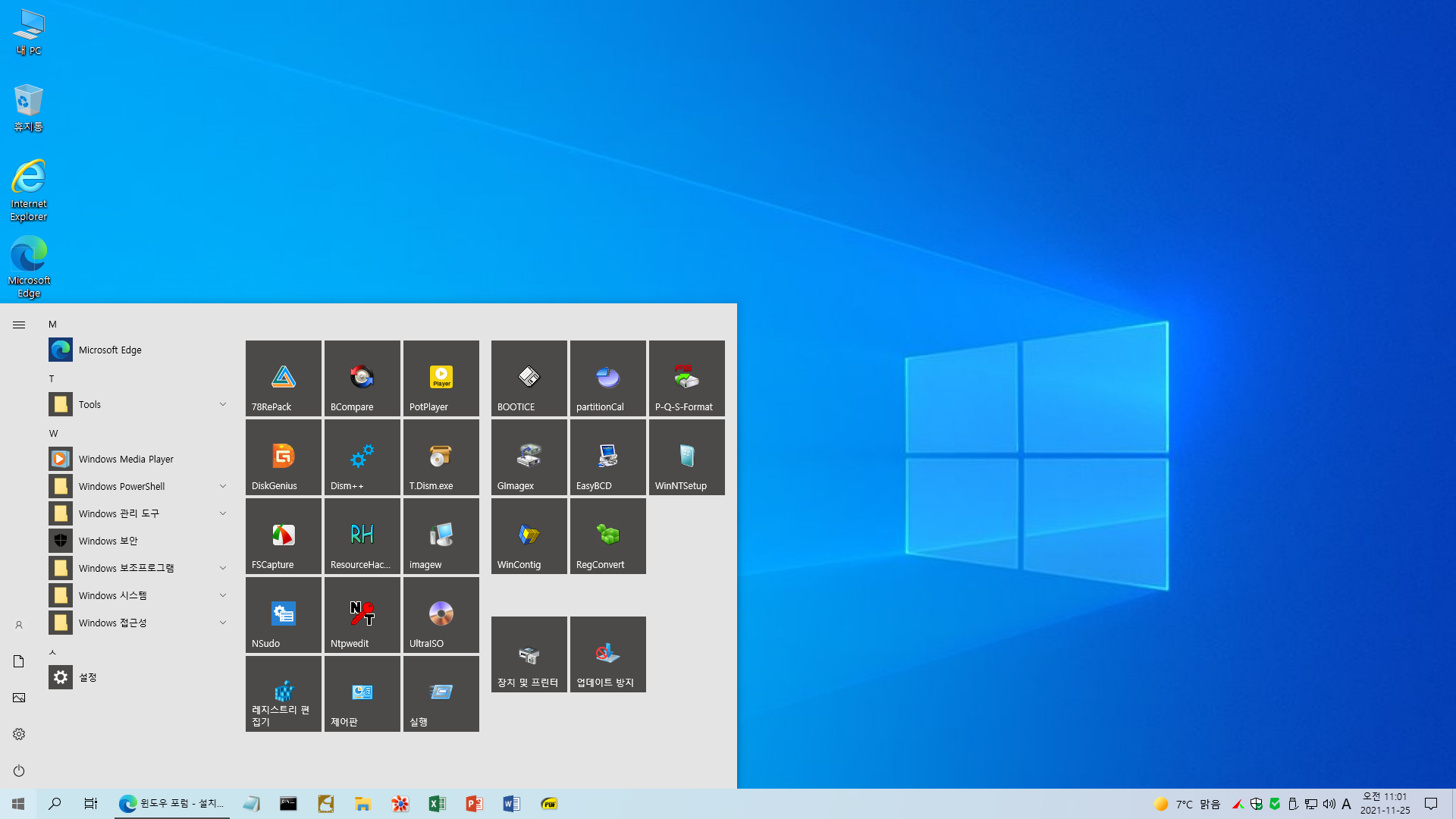Launch the Dism++ tile

tap(362, 457)
